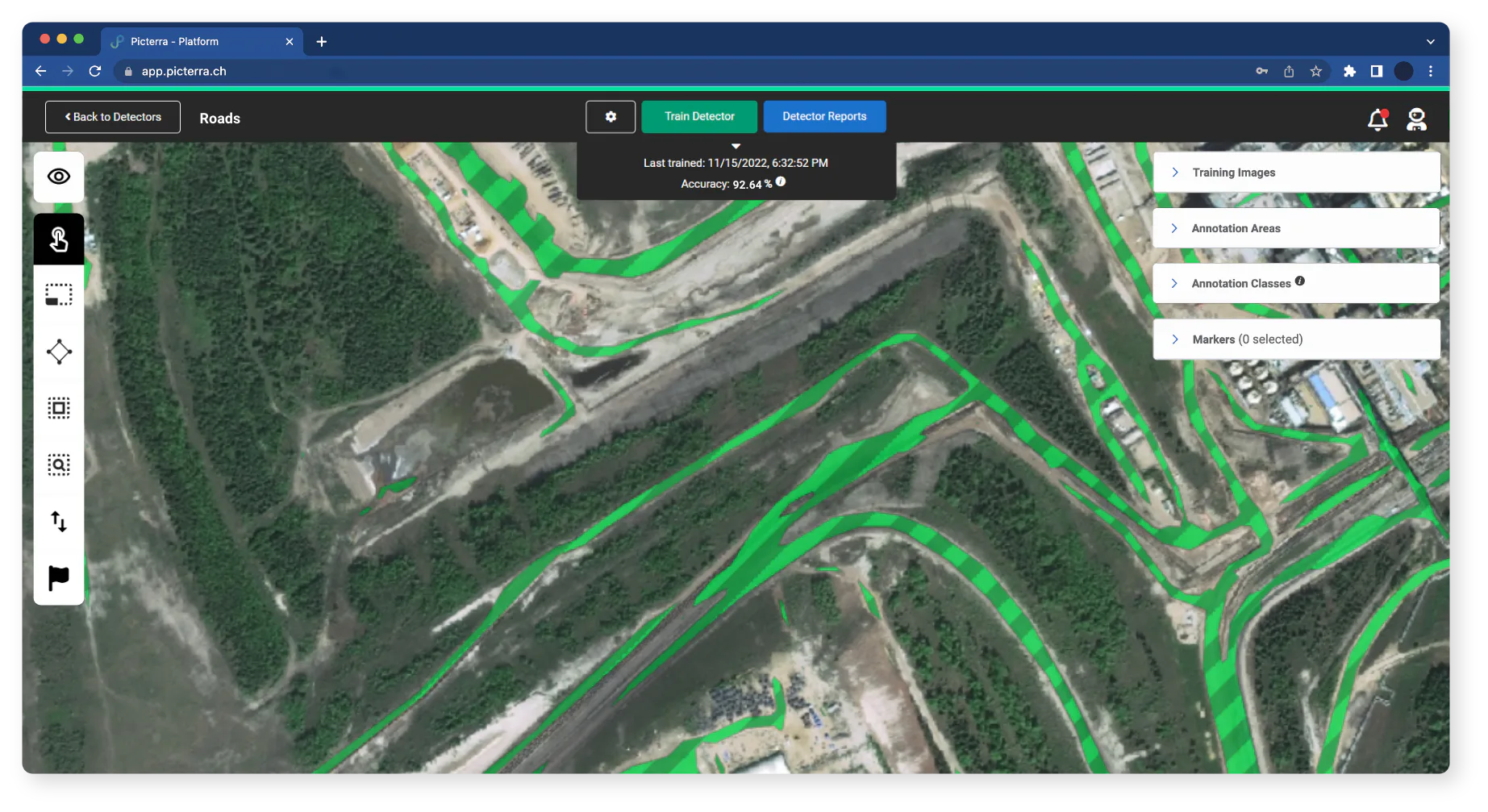Open the tab search dropdown arrow
This screenshot has height=812, width=1488.
(x=1430, y=42)
